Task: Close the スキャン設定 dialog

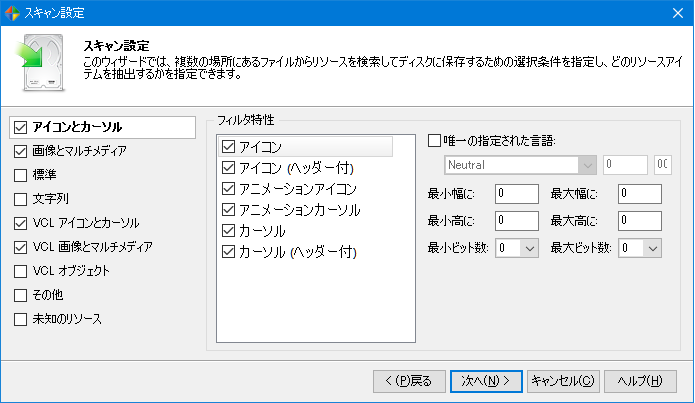Action: click(x=678, y=13)
